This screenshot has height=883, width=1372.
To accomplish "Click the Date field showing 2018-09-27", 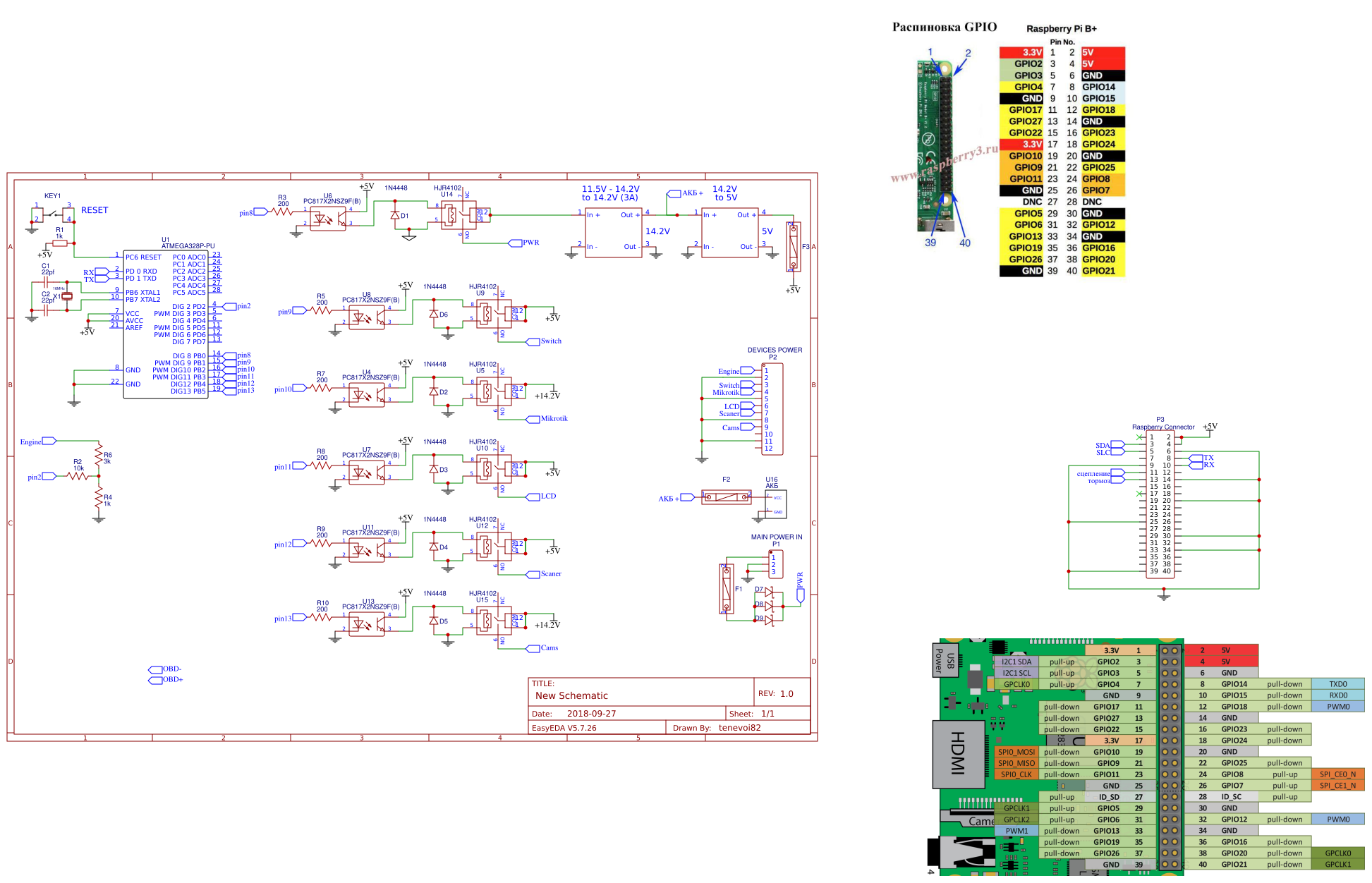I will point(590,714).
